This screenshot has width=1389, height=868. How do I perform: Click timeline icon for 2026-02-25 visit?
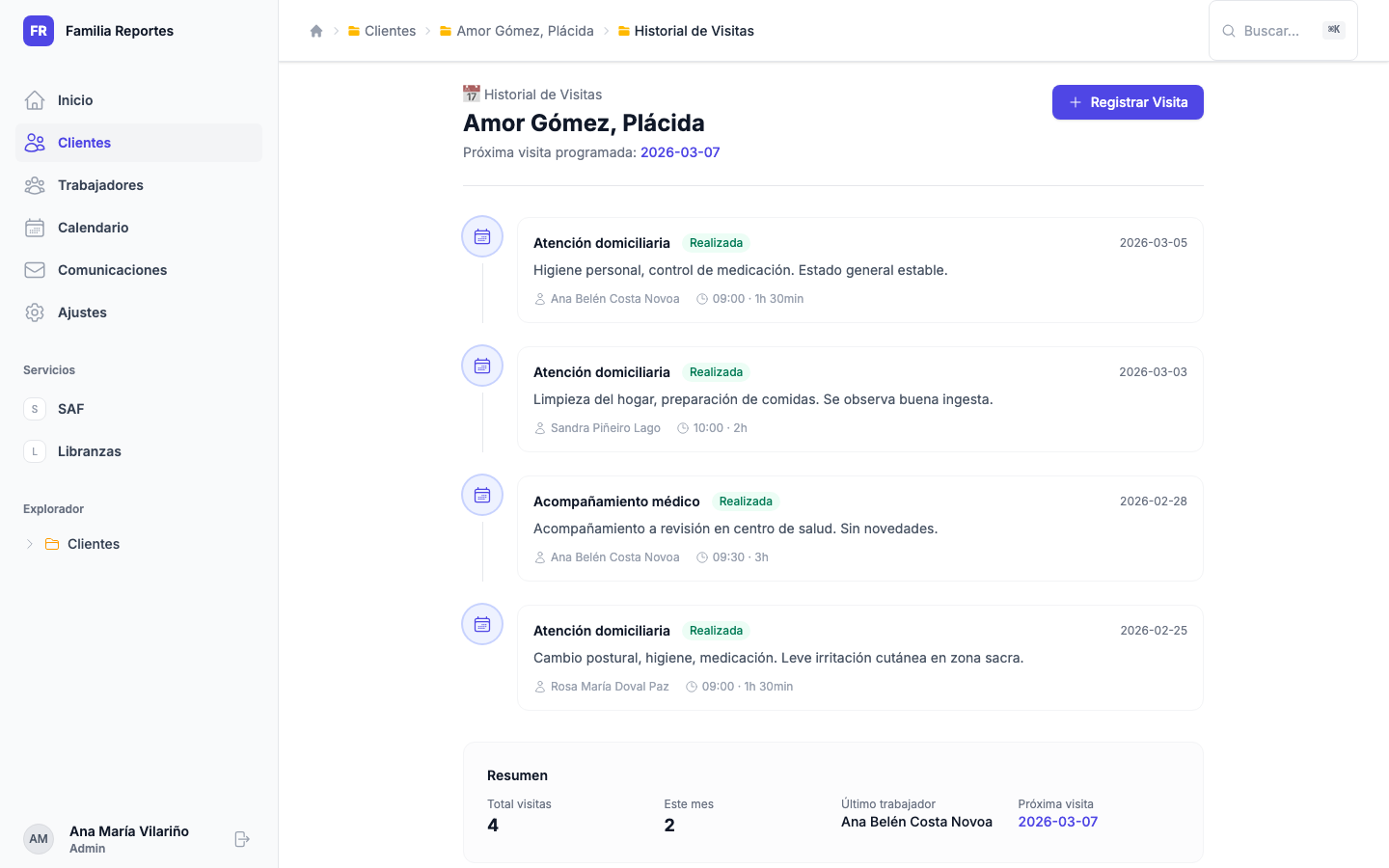[482, 624]
